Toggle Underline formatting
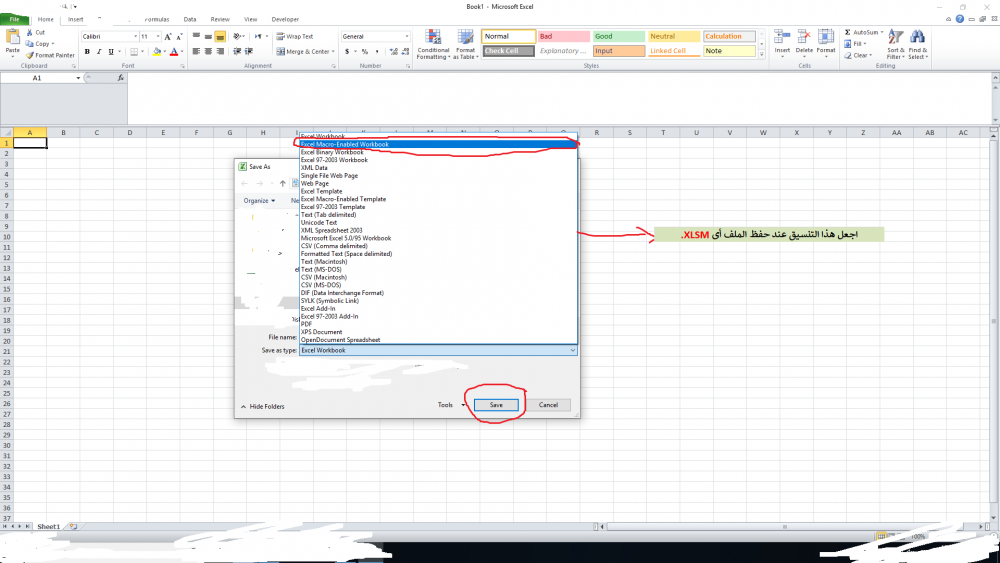 click(x=111, y=52)
